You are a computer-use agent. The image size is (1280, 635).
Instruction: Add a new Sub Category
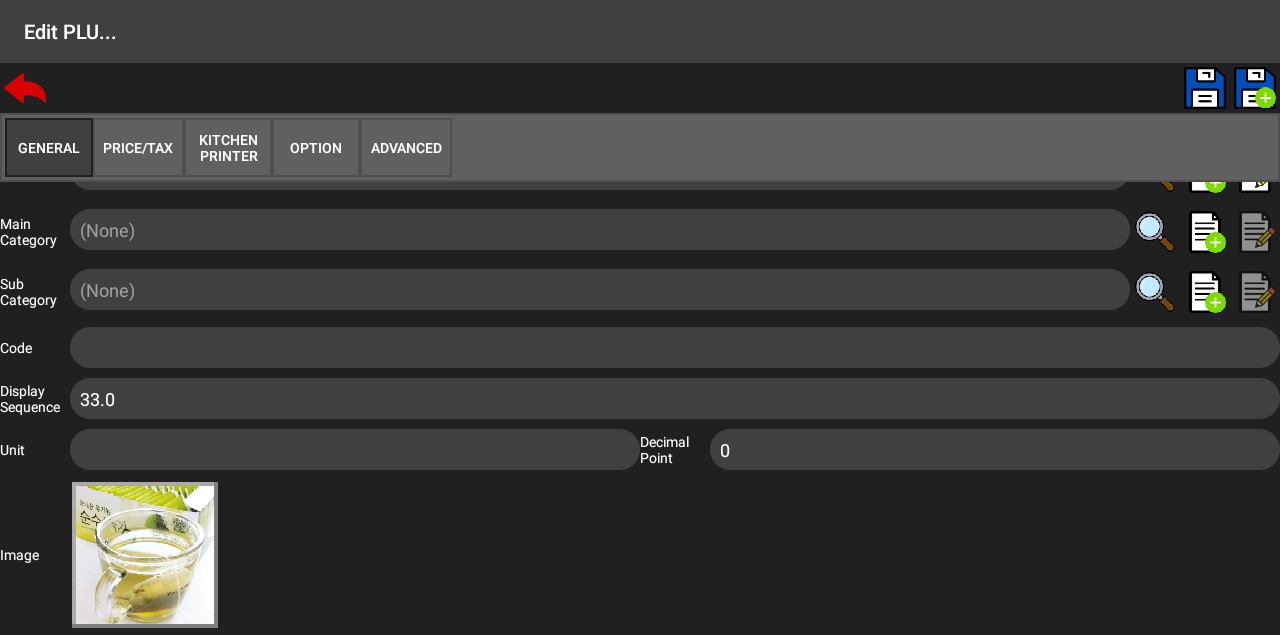click(1206, 292)
